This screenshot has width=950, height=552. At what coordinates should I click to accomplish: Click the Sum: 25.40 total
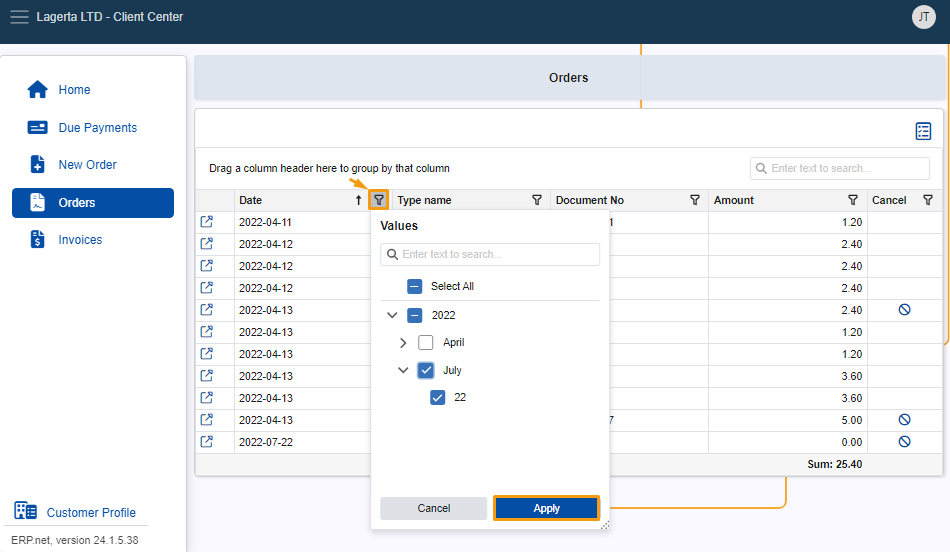pyautogui.click(x=834, y=464)
